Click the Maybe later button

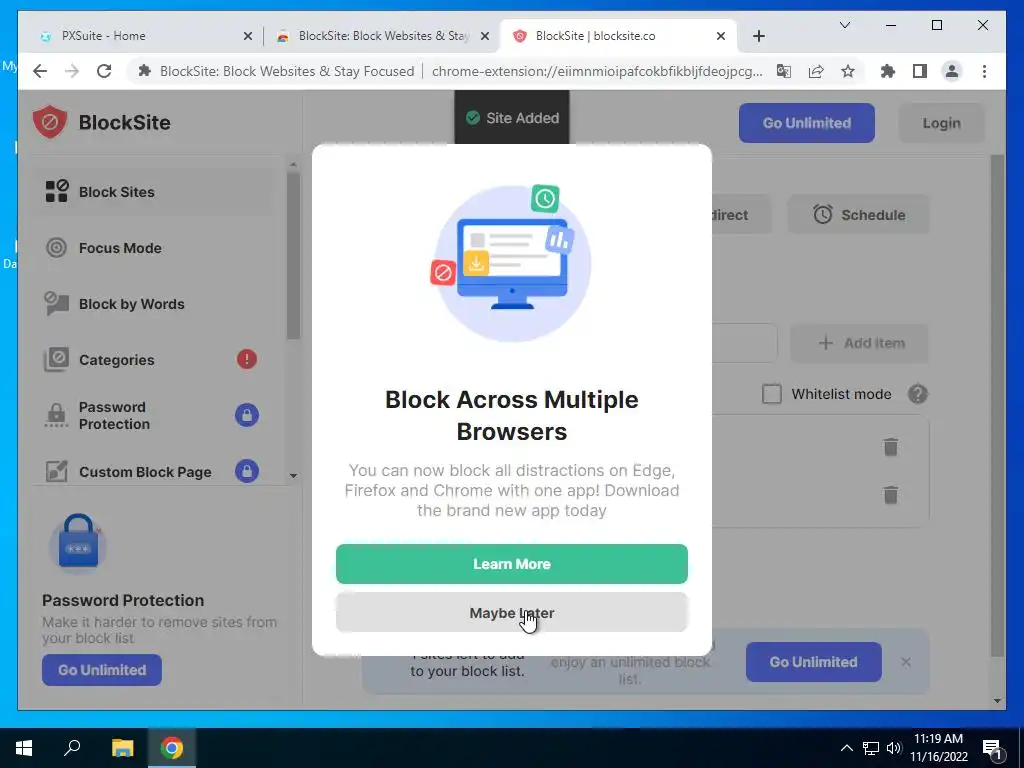pyautogui.click(x=511, y=613)
